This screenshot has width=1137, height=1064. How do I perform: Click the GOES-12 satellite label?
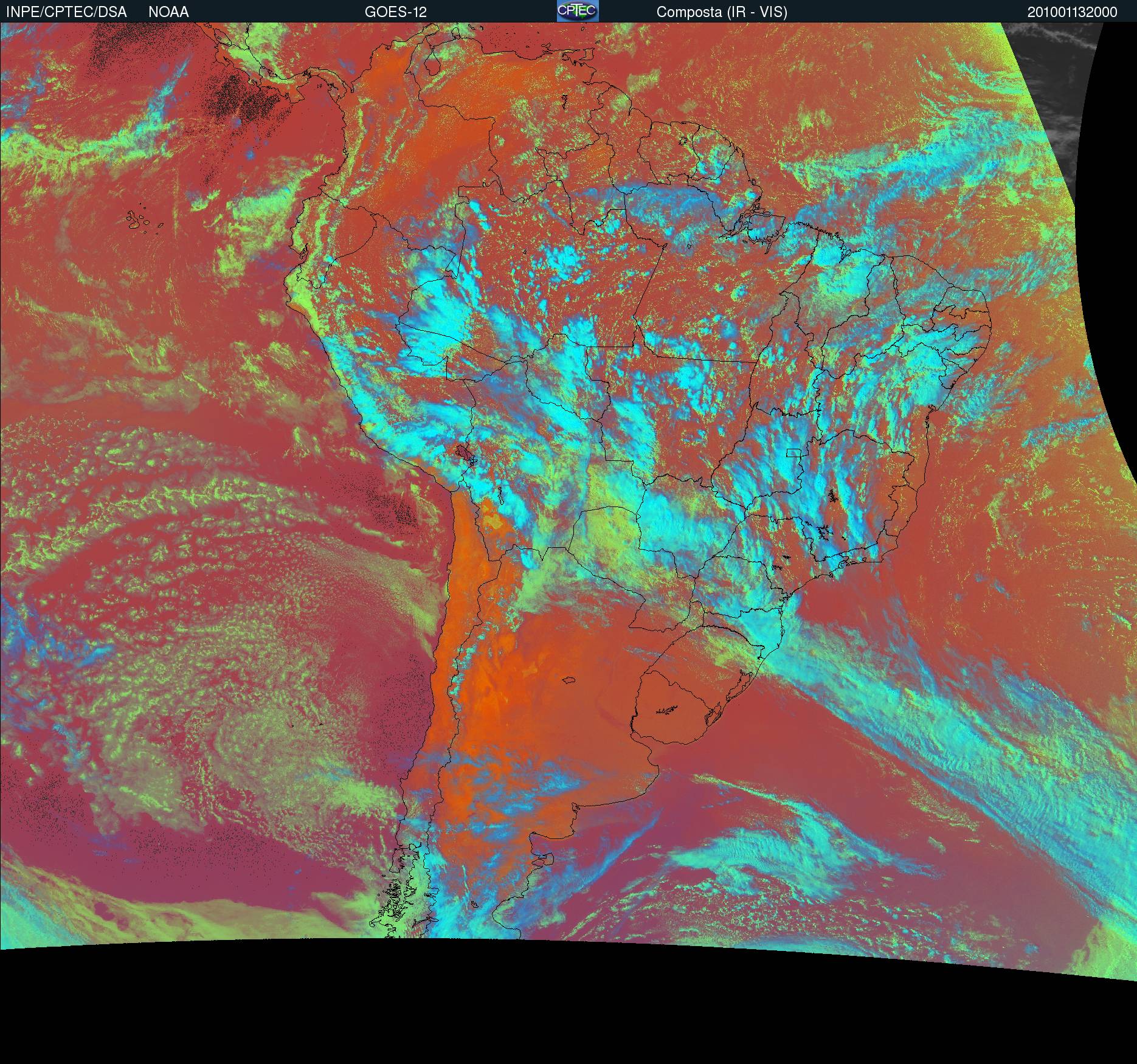tap(396, 12)
